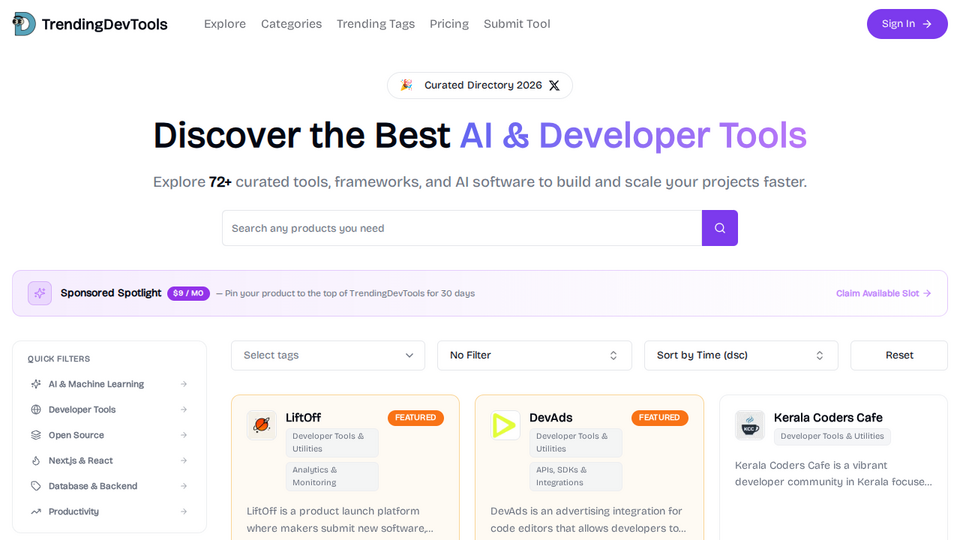960x540 pixels.
Task: Click the Sponsored Spotlight label
Action: point(111,293)
